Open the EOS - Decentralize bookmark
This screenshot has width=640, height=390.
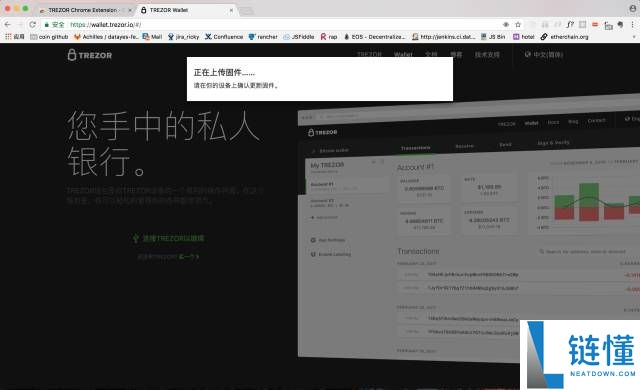coord(374,37)
